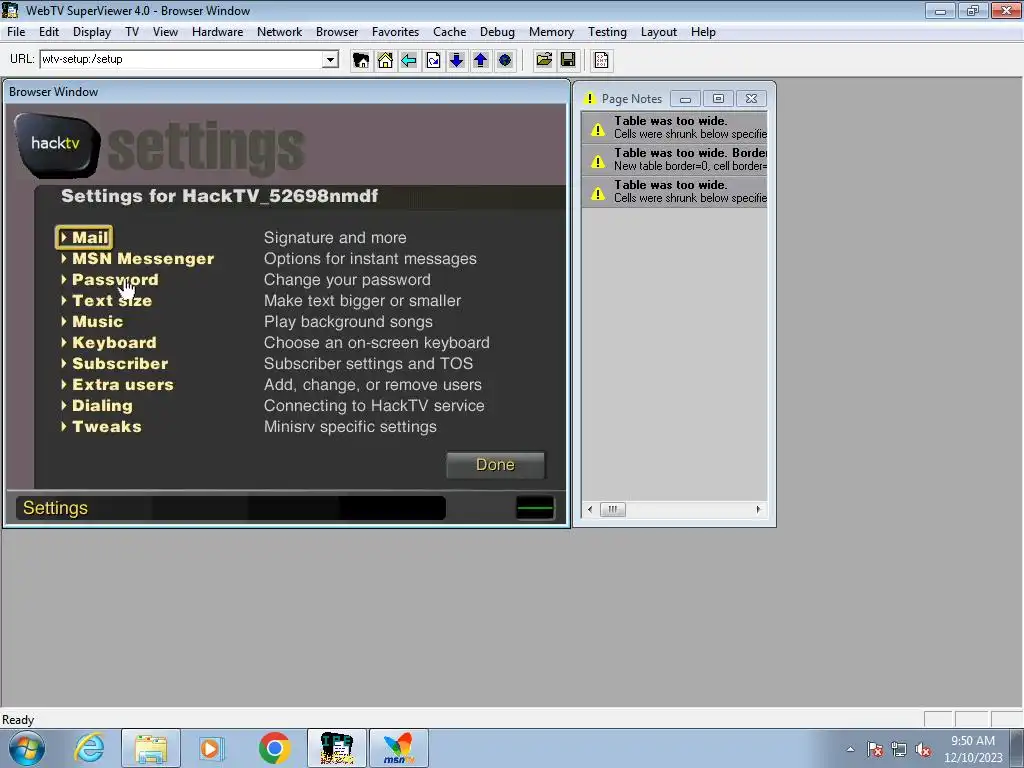Viewport: 1024px width, 768px height.
Task: Show hidden tray icons arrow
Action: click(x=850, y=749)
